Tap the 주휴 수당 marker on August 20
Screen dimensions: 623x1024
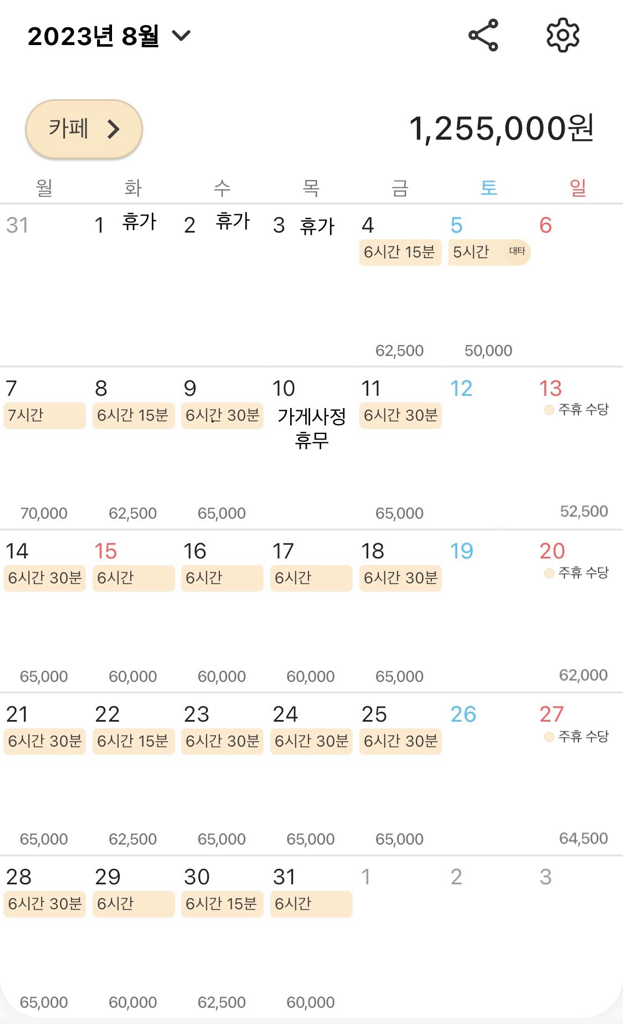(577, 573)
